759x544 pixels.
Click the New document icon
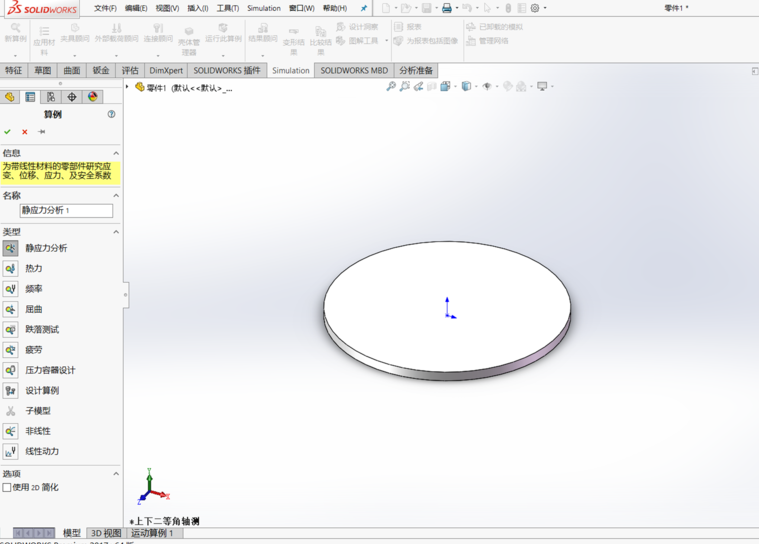click(x=386, y=8)
